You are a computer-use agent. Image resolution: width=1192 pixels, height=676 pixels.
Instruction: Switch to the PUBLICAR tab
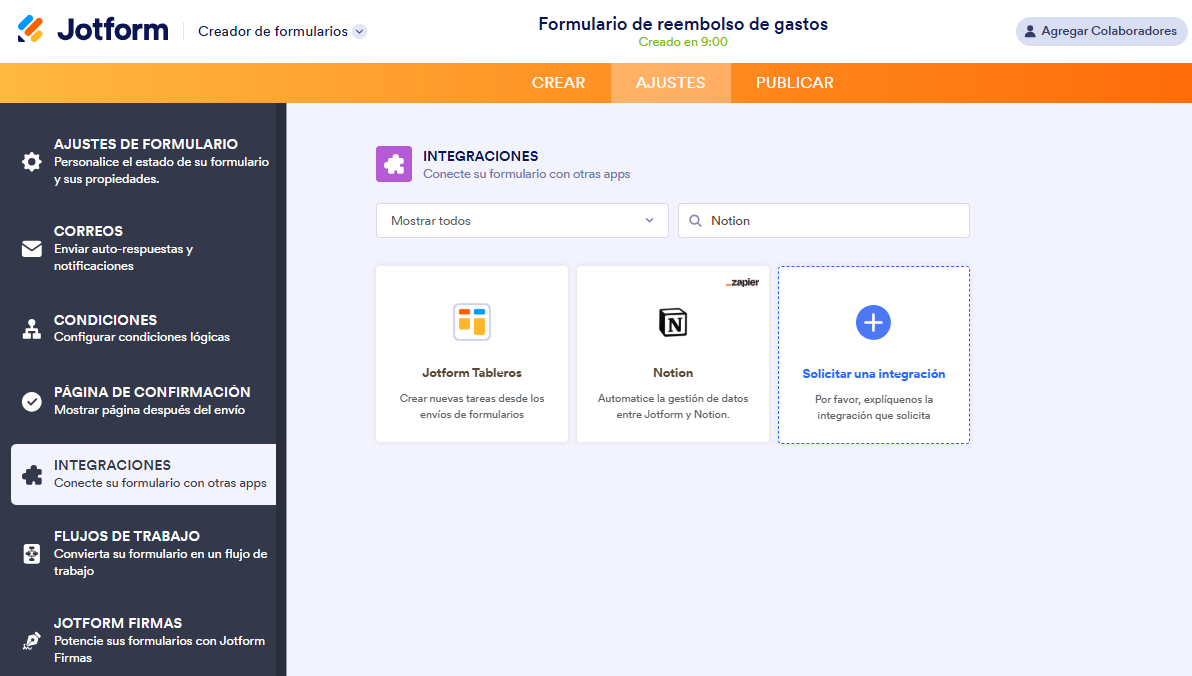pos(794,83)
